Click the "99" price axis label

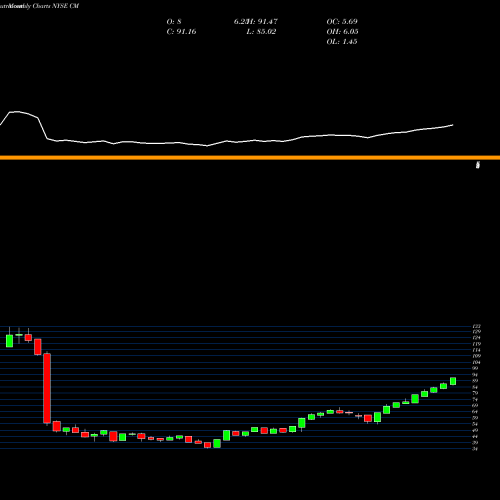(x=476, y=368)
